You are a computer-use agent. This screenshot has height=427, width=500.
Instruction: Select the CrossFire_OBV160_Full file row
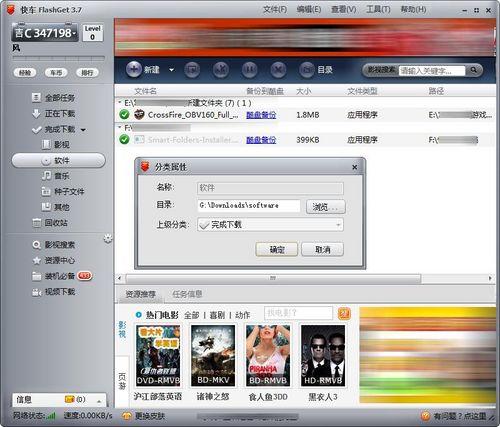(305, 115)
